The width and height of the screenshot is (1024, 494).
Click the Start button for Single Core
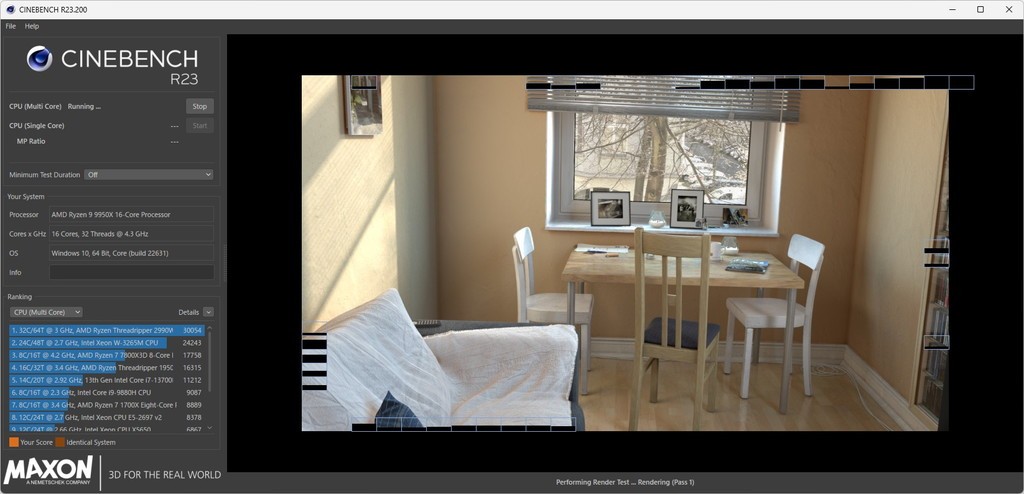coord(200,125)
